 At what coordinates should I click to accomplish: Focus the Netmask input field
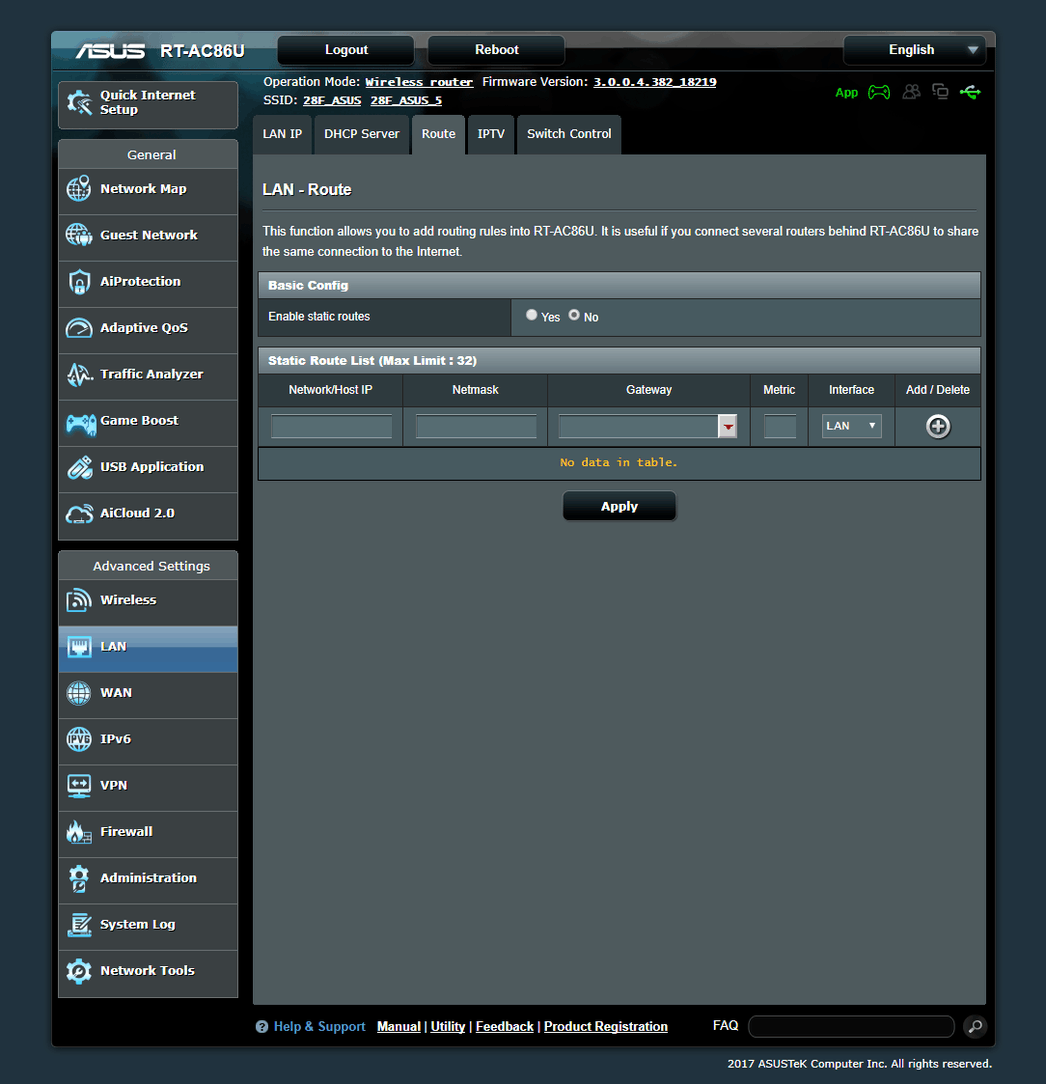tap(476, 426)
